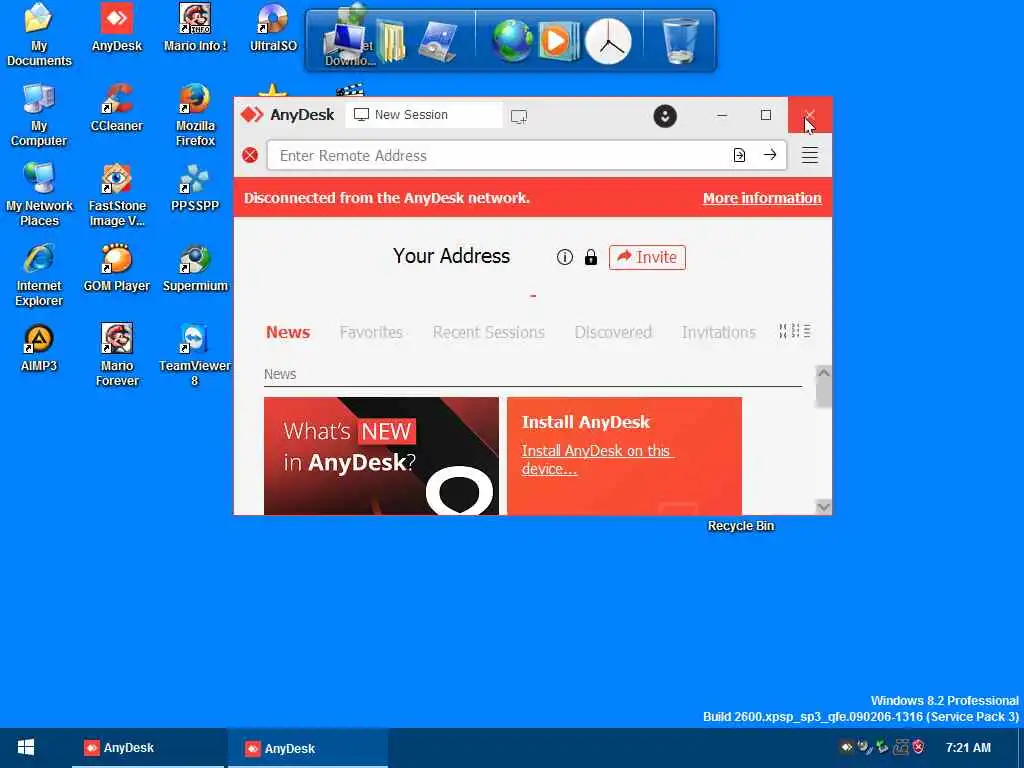This screenshot has height=768, width=1024.
Task: Click the folders icon in the dock
Action: pos(391,40)
